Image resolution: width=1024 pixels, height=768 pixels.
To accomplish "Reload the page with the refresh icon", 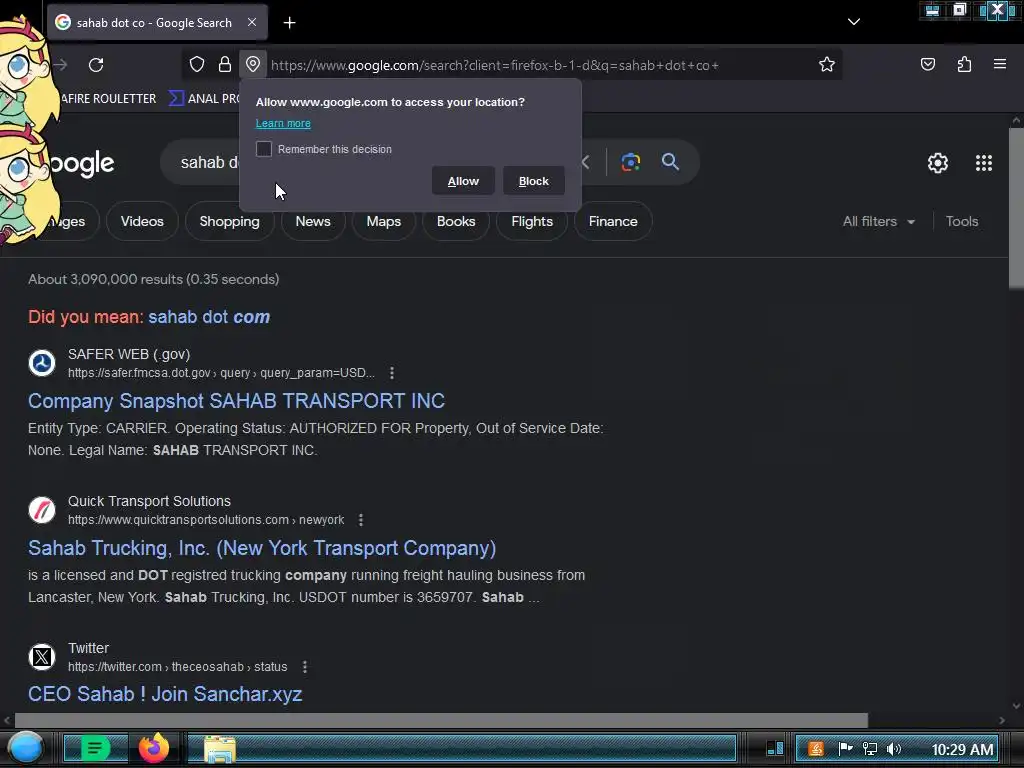I will click(x=96, y=65).
